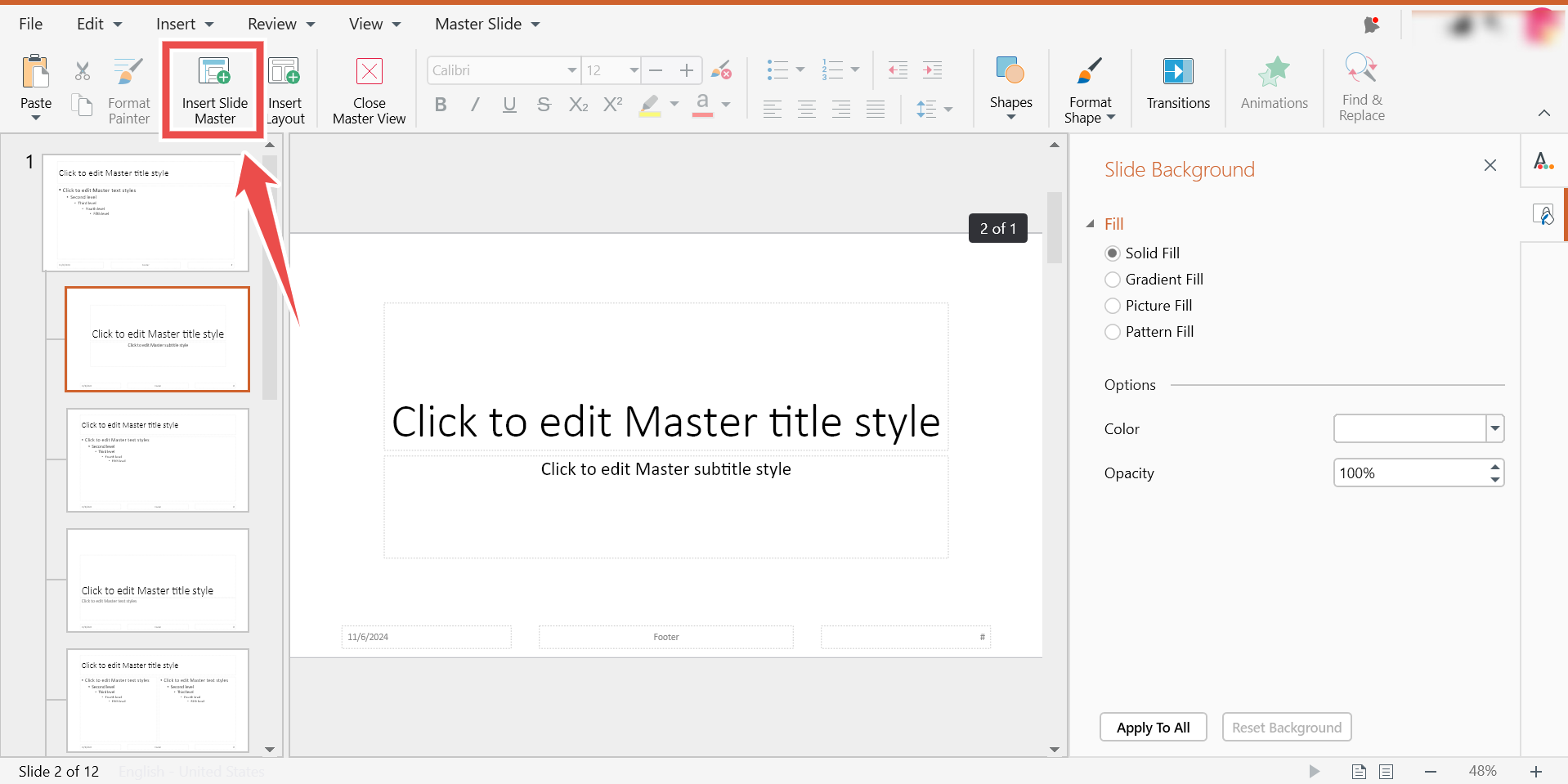Image resolution: width=1568 pixels, height=784 pixels.
Task: Start slideshow from status bar play icon
Action: tap(1314, 771)
